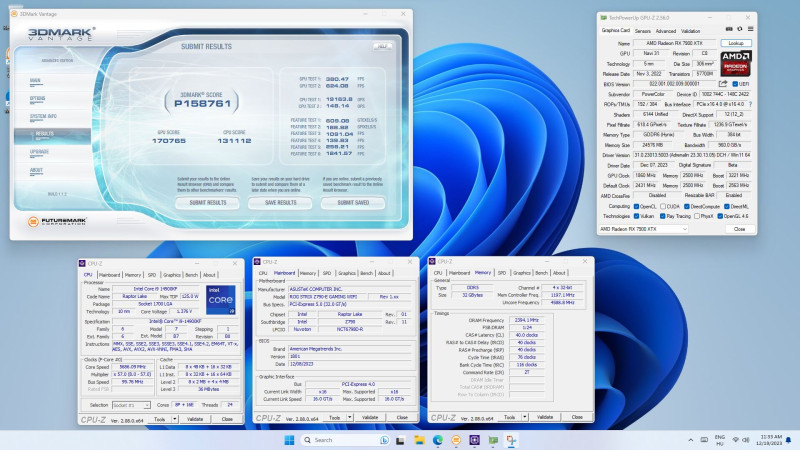
Task: Open the Bench tab in the CPU-Z CPU window
Action: click(191, 275)
